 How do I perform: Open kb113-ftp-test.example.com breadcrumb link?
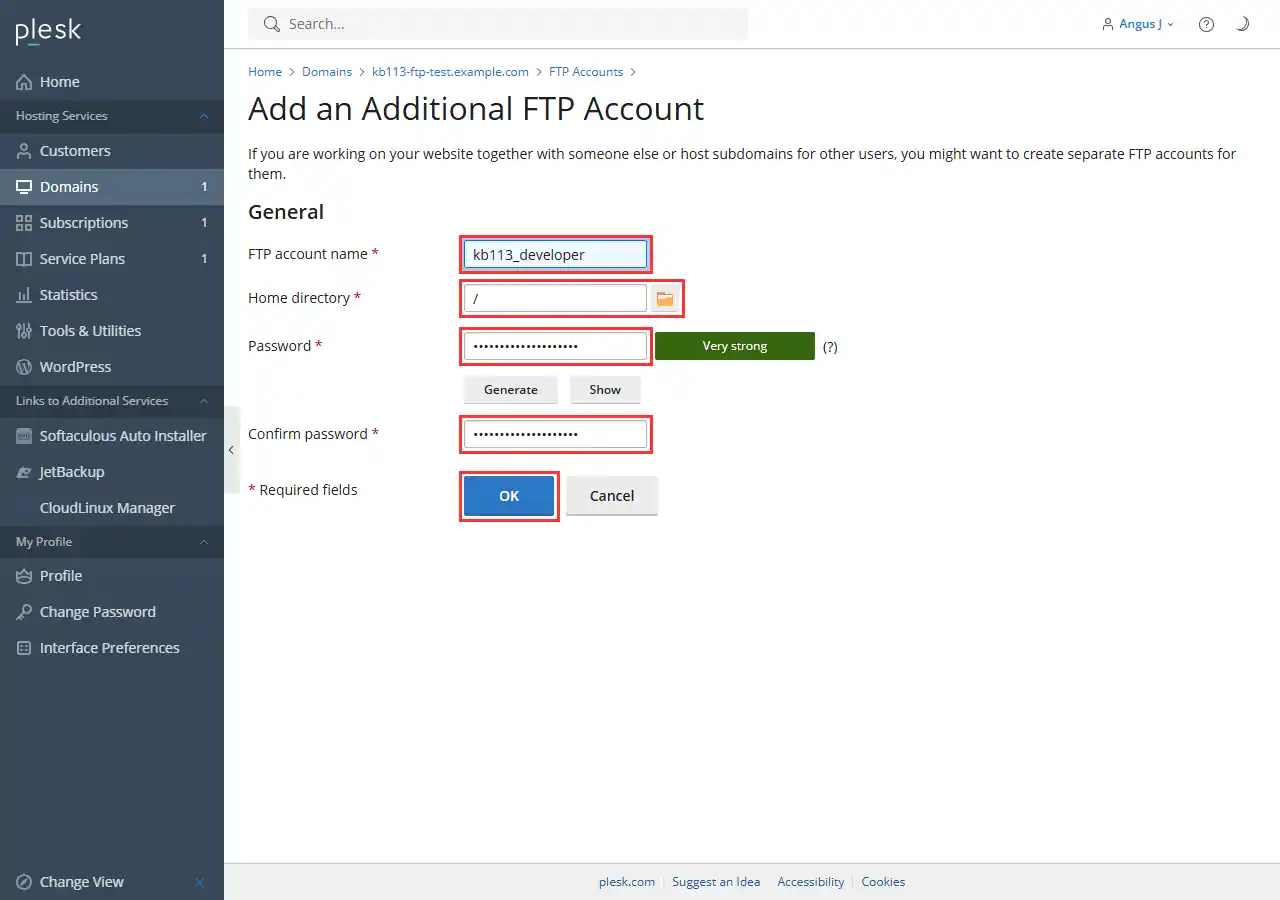tap(450, 72)
